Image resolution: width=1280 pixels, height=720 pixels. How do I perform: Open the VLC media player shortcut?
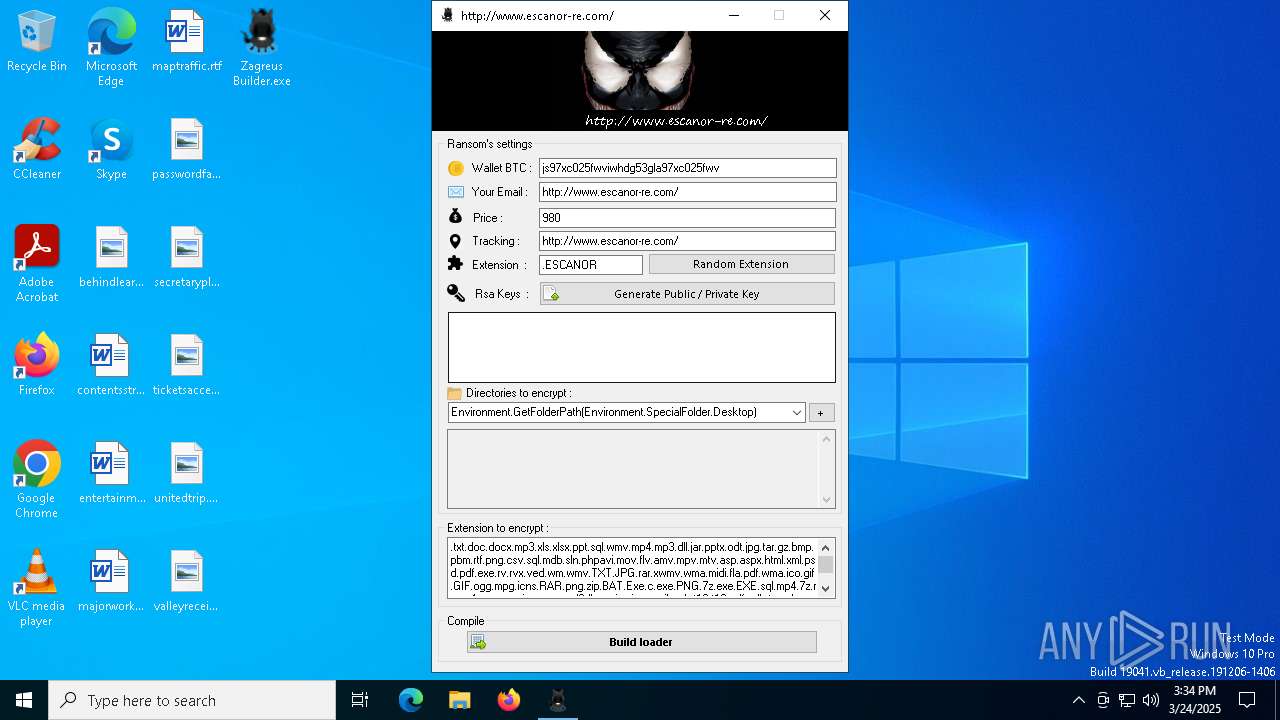coord(37,588)
